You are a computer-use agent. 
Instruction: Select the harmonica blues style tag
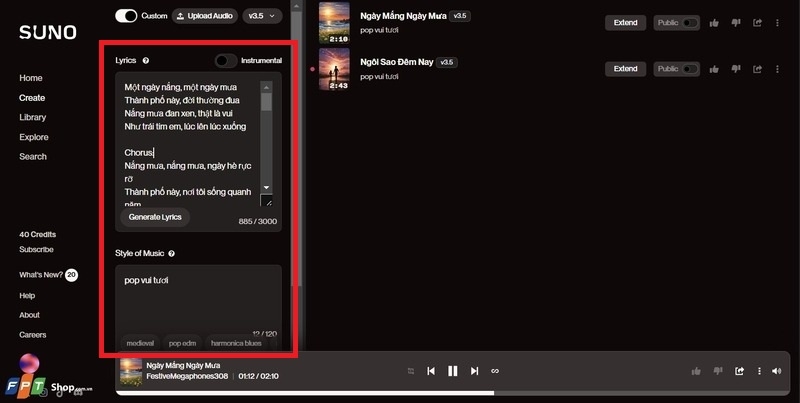pyautogui.click(x=236, y=343)
